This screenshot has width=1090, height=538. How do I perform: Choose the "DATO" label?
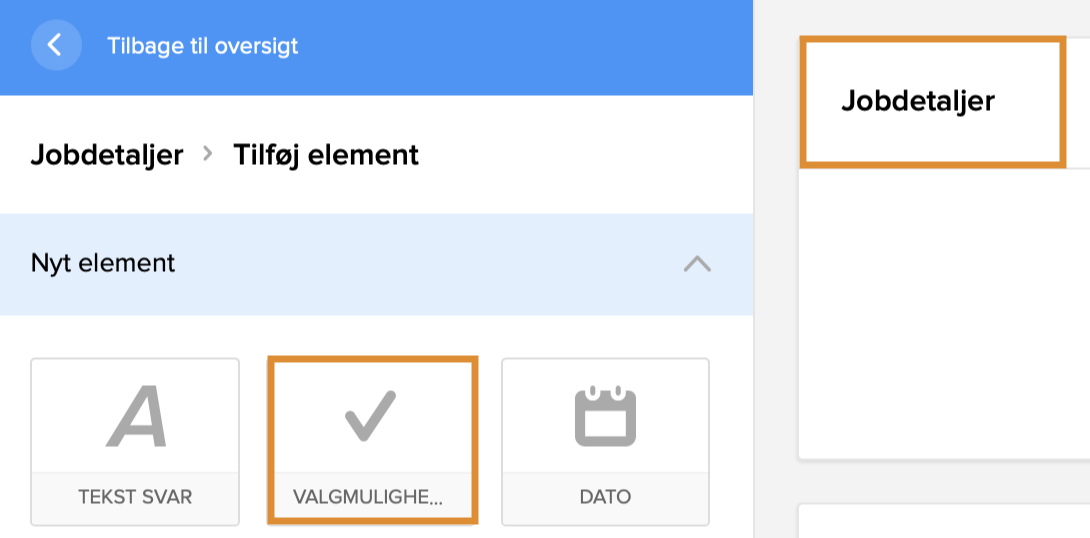coord(605,497)
